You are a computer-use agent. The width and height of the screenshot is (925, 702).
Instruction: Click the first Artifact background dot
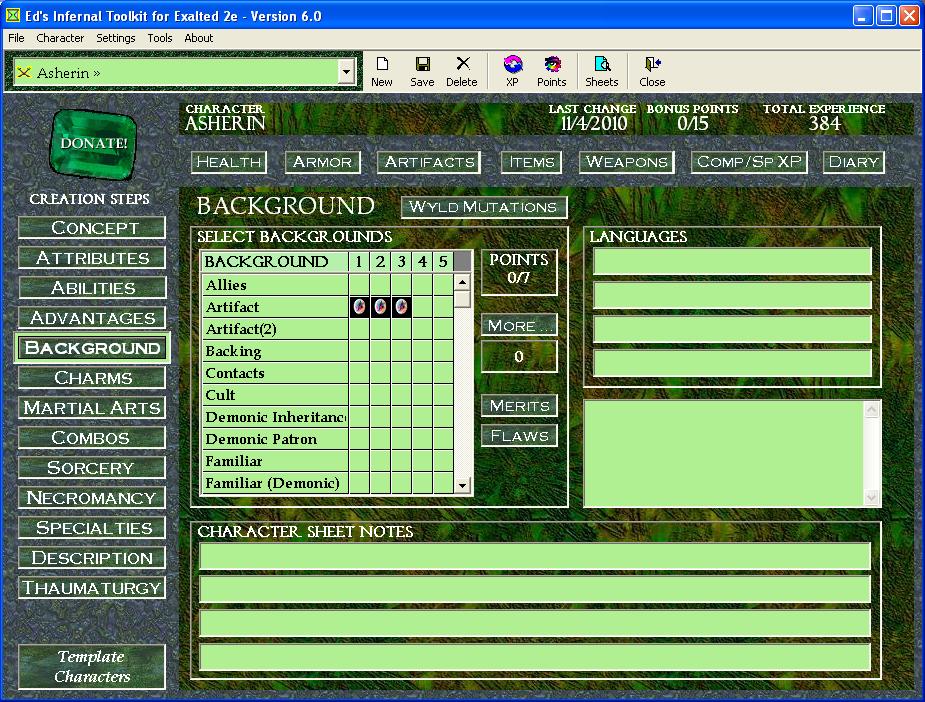click(359, 307)
